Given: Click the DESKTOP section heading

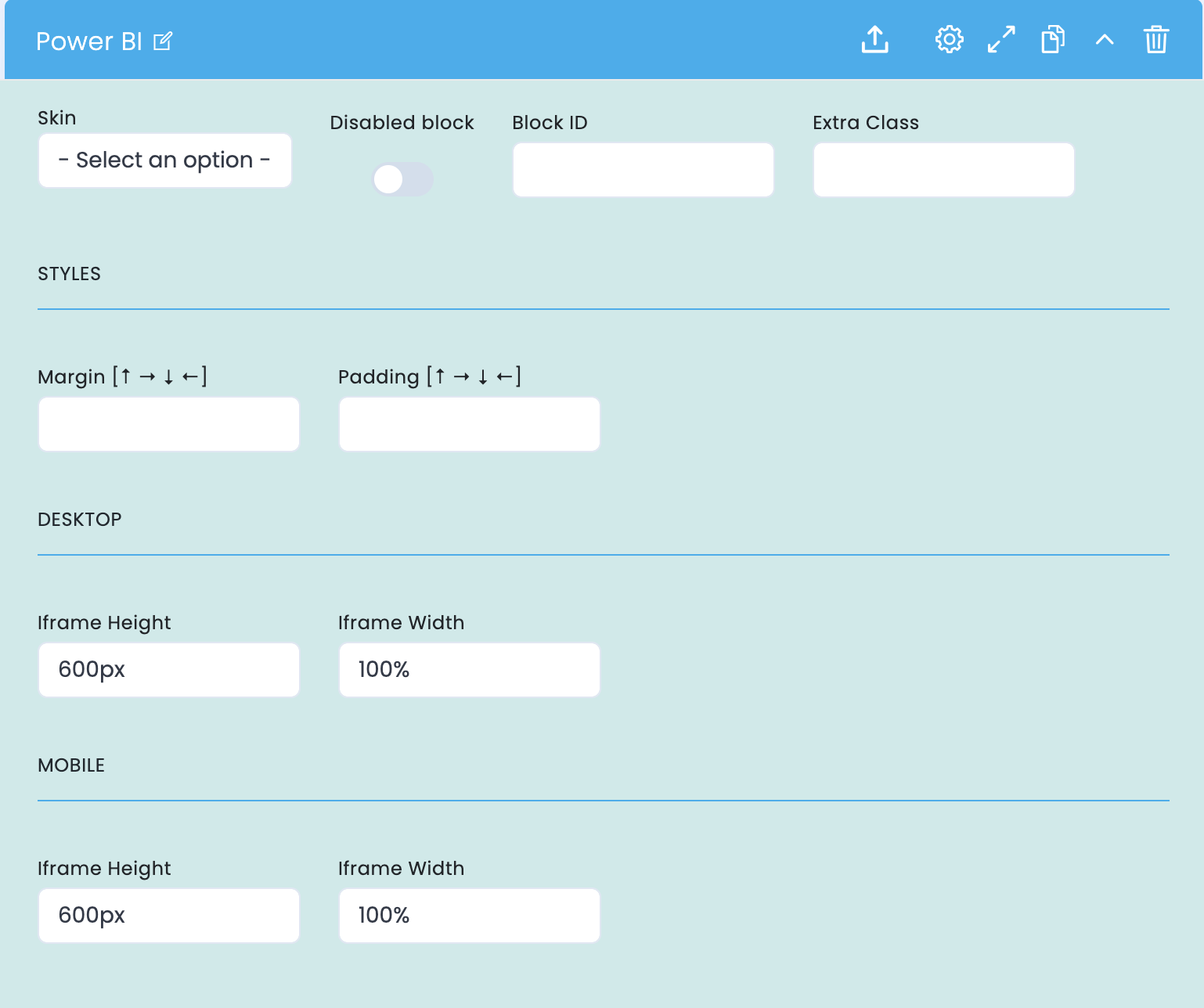Looking at the screenshot, I should click(x=80, y=520).
